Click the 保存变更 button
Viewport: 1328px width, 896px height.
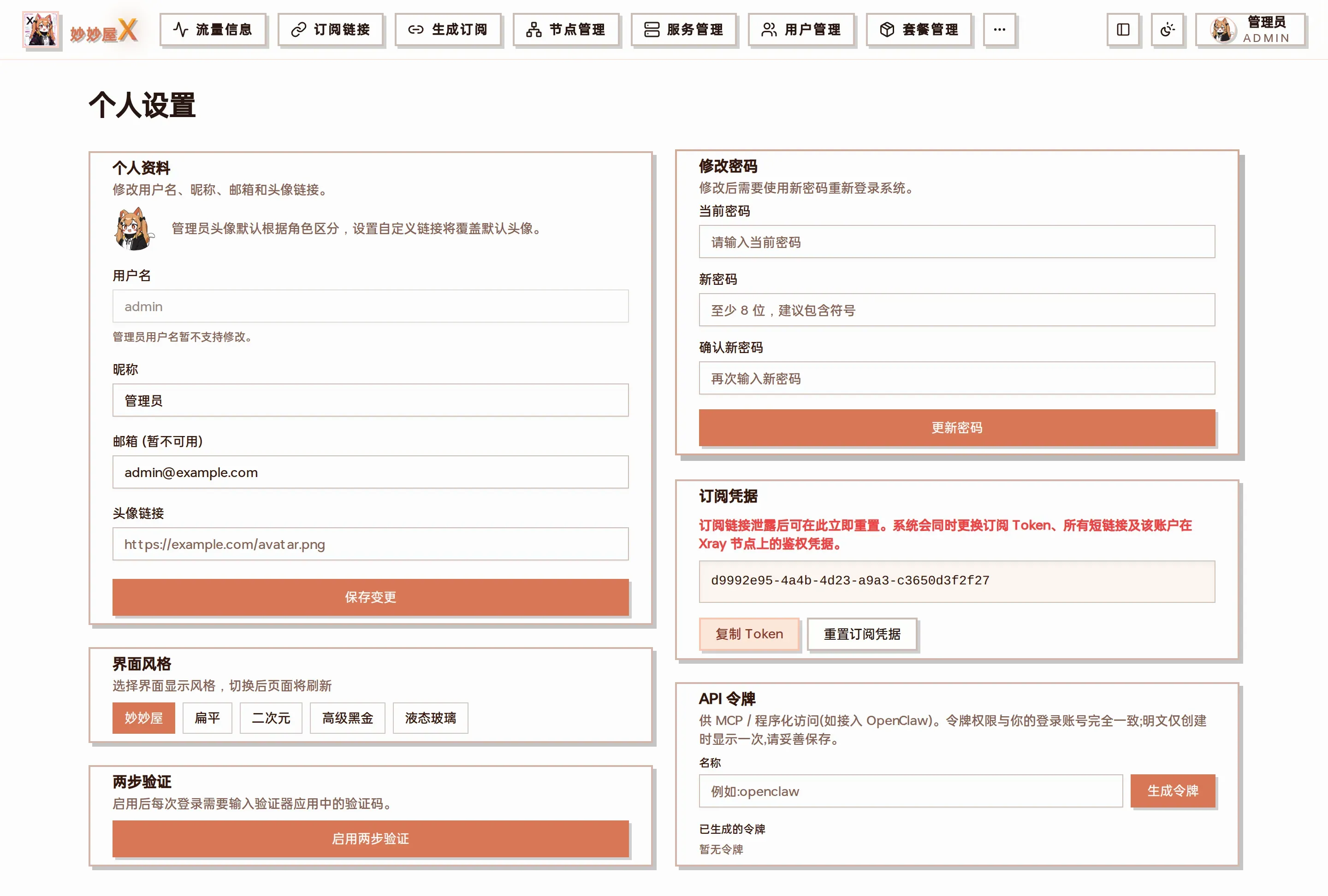(x=370, y=597)
